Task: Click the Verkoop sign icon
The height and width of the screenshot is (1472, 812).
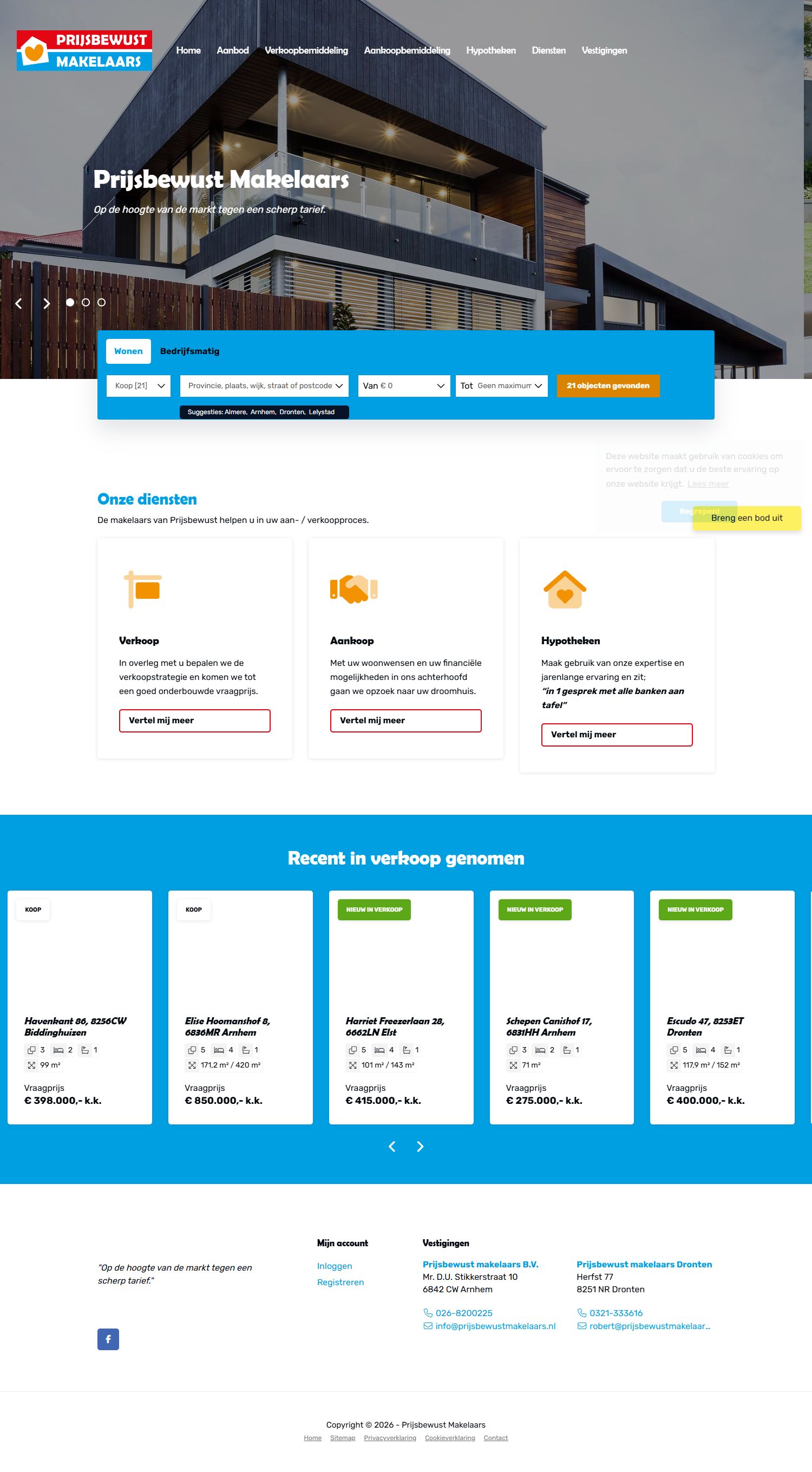Action: (x=143, y=589)
